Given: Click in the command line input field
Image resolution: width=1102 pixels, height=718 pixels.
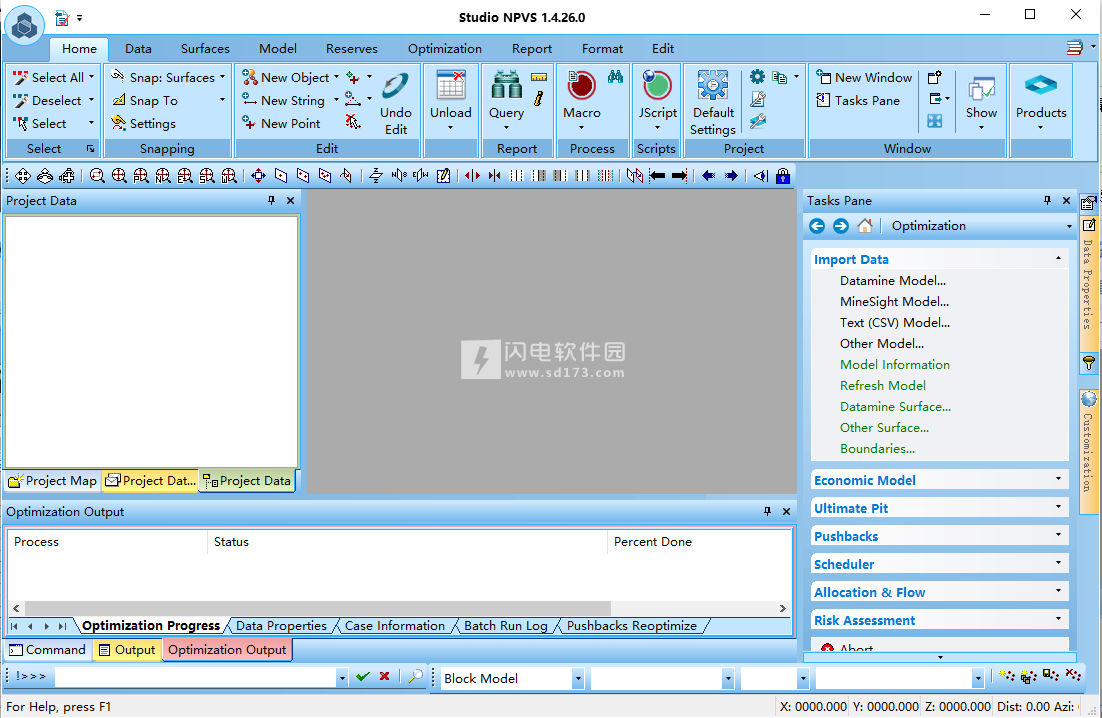Looking at the screenshot, I should click(195, 677).
